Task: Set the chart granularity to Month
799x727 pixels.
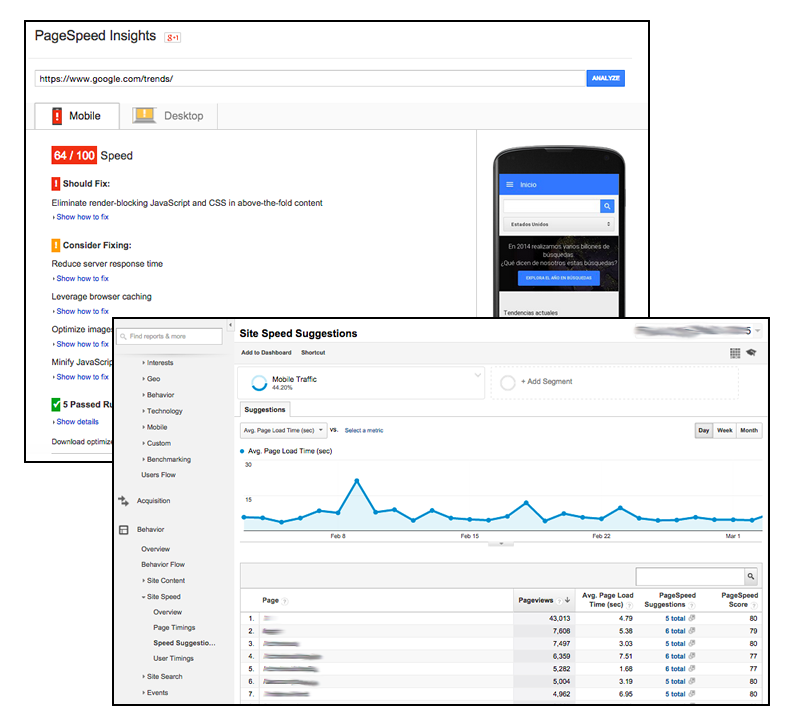Action: [x=749, y=430]
